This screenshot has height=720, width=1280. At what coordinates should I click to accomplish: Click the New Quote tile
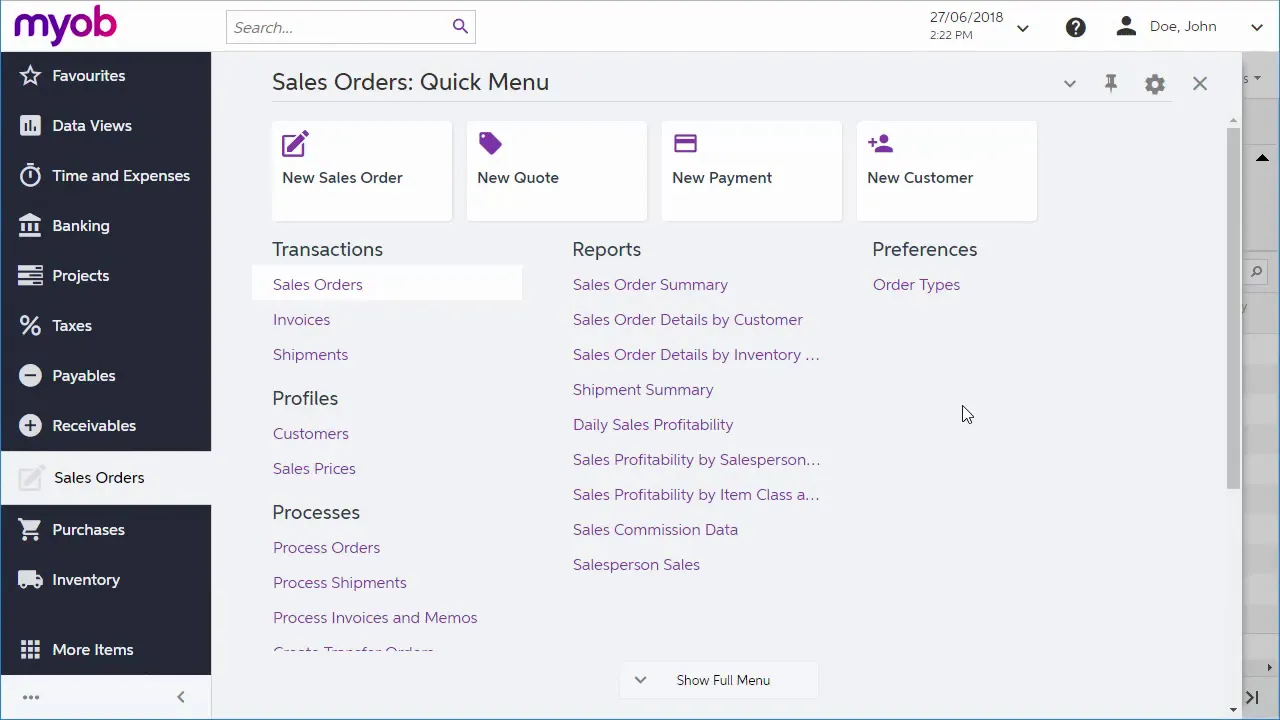click(x=557, y=171)
